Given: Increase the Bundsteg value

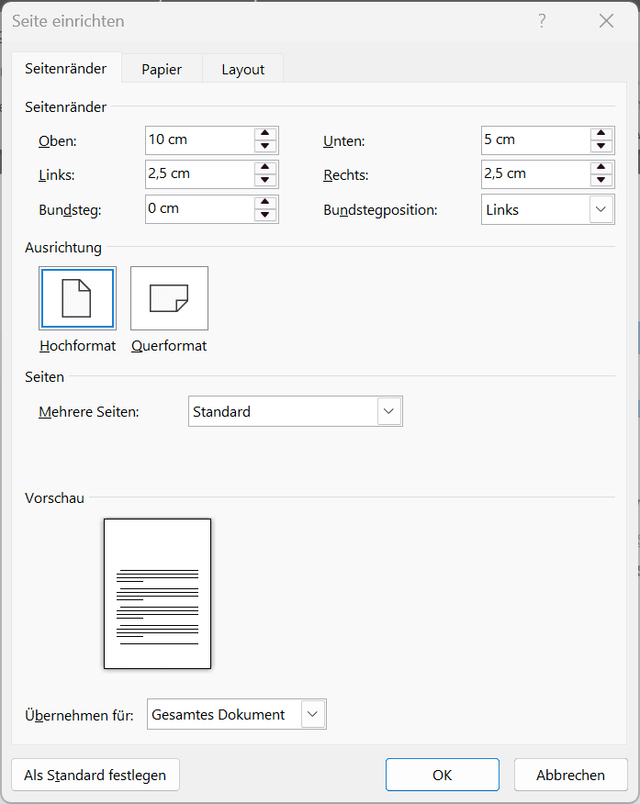Looking at the screenshot, I should tap(265, 202).
